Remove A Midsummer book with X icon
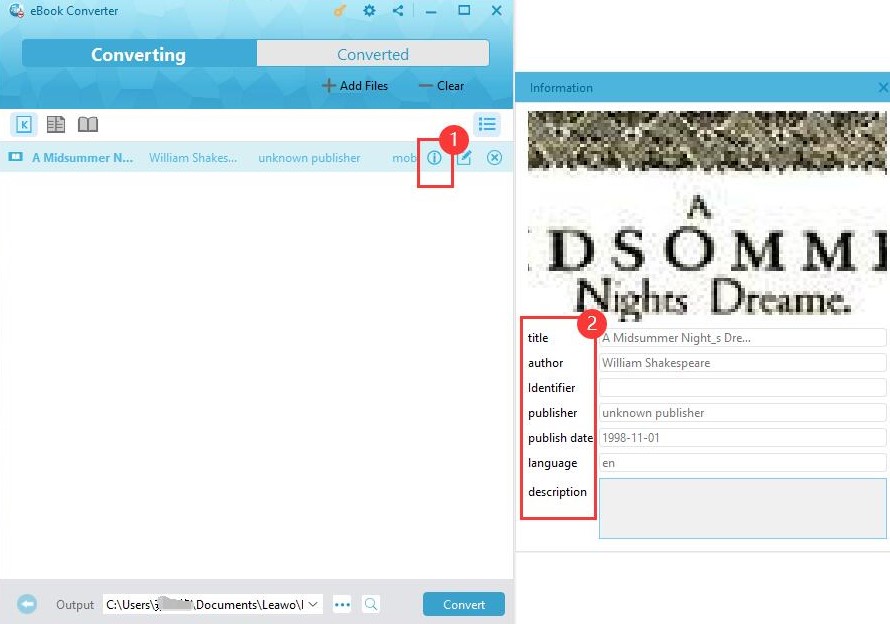This screenshot has height=624, width=890. point(494,158)
